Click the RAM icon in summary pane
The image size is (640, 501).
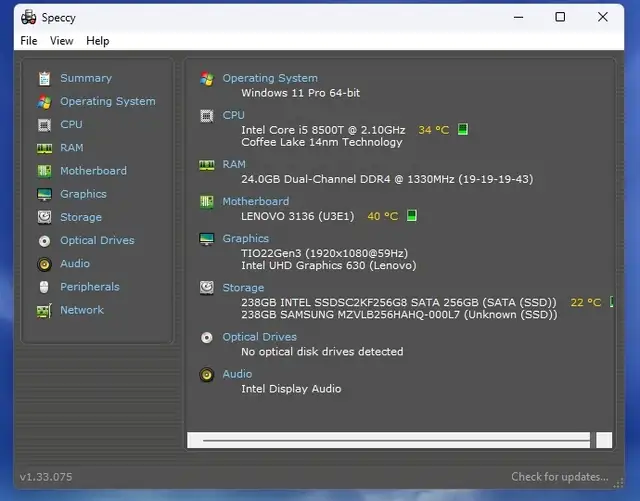point(207,165)
